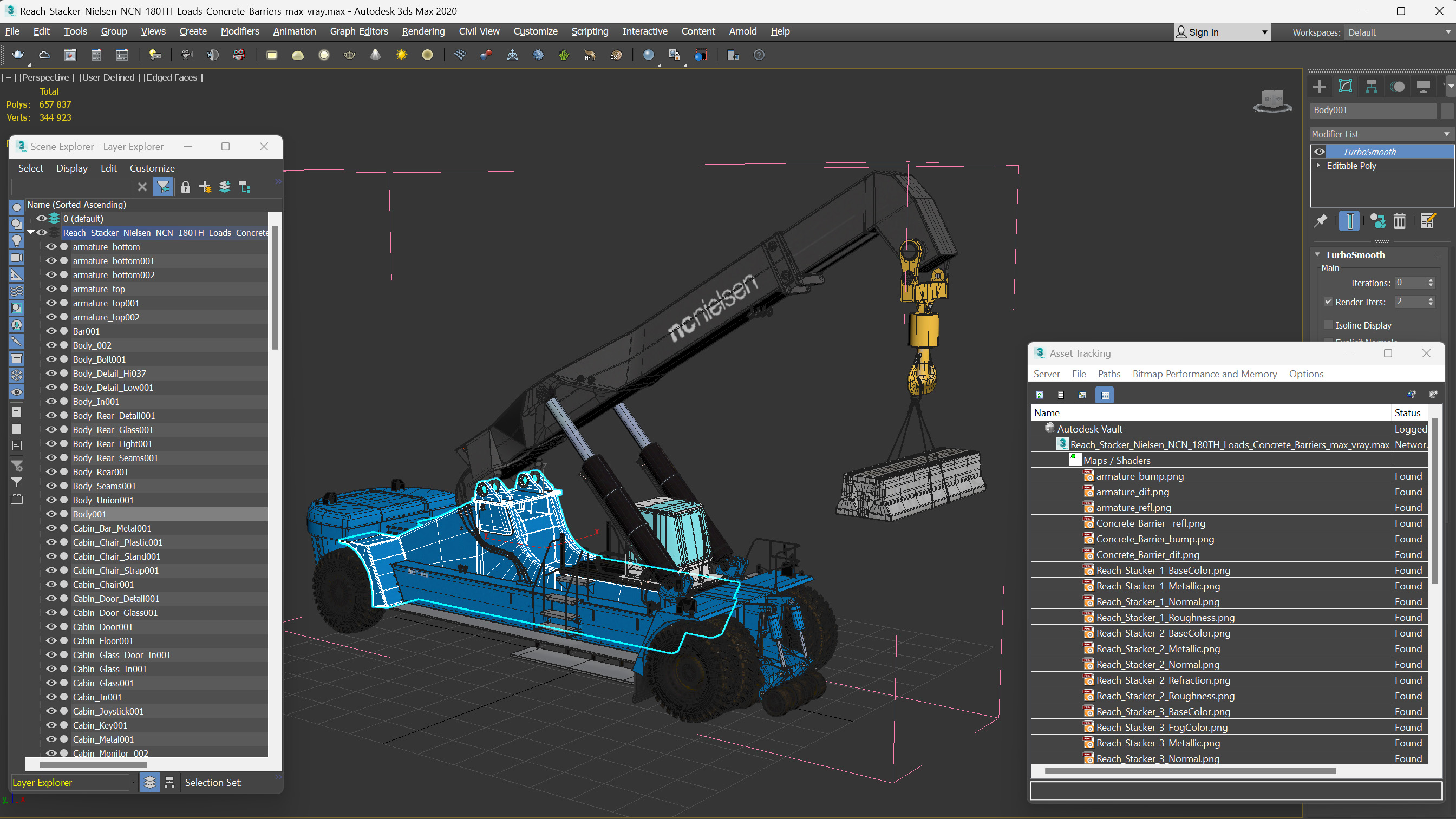Click the Status column header in Asset Tracking

pyautogui.click(x=1407, y=413)
